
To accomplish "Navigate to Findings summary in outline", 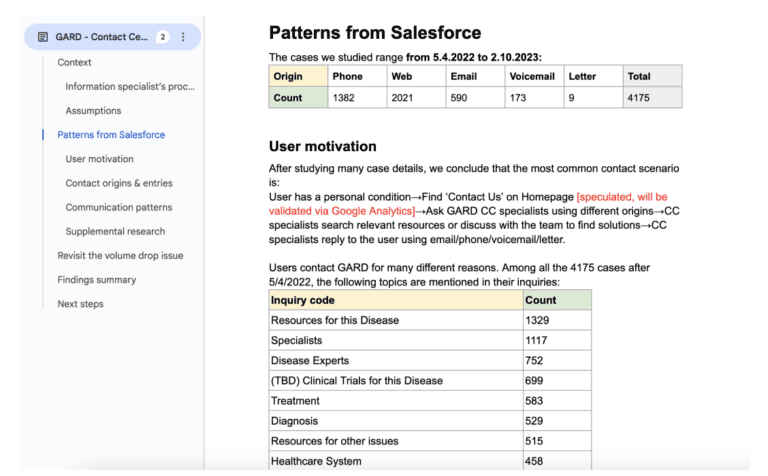I will pyautogui.click(x=96, y=280).
